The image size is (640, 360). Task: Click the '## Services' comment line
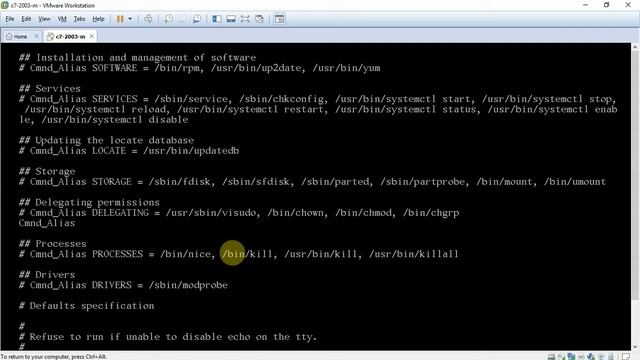pyautogui.click(x=50, y=89)
